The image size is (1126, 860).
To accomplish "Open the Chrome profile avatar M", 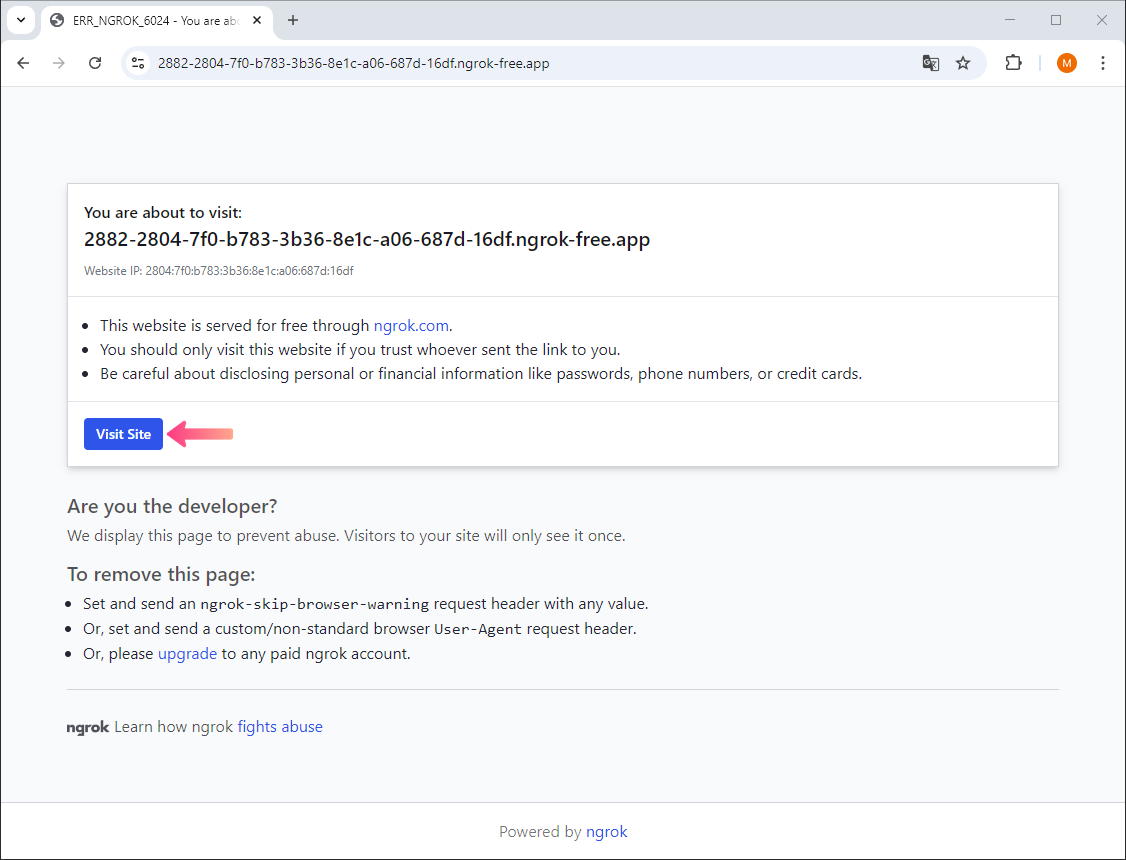I will pyautogui.click(x=1066, y=63).
